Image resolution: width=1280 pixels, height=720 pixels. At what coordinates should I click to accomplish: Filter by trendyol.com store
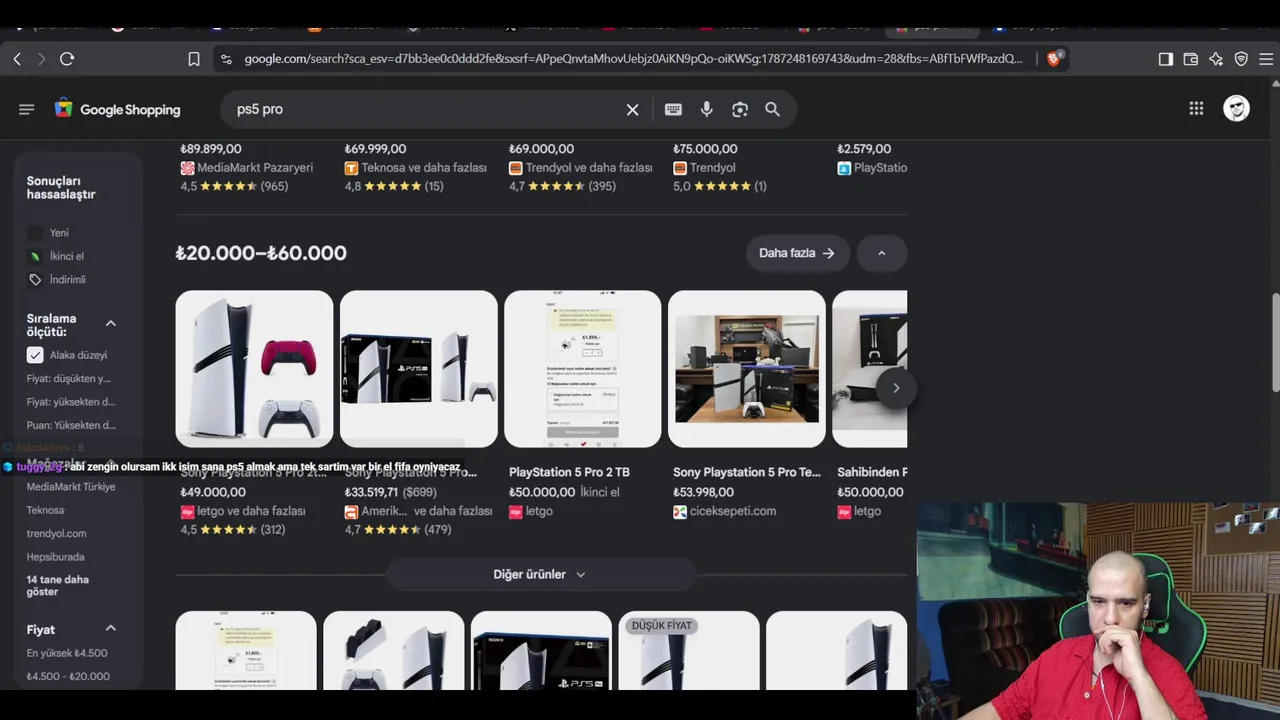coord(56,534)
